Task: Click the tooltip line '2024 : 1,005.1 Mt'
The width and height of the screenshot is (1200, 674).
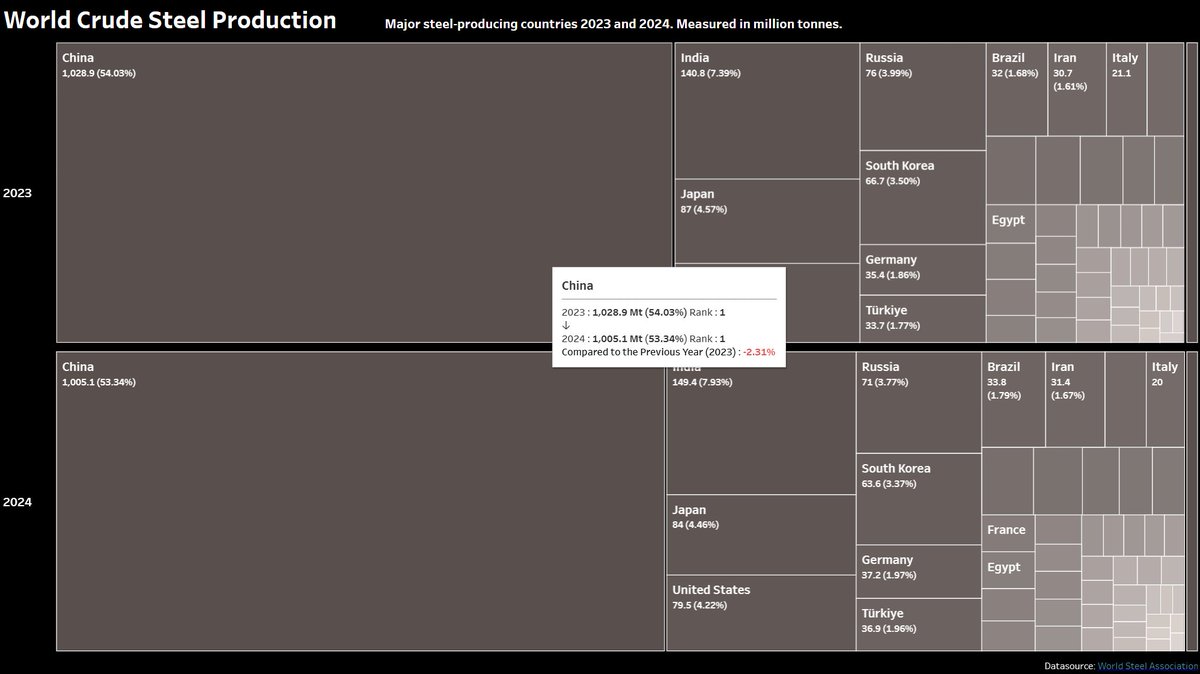Action: (644, 339)
